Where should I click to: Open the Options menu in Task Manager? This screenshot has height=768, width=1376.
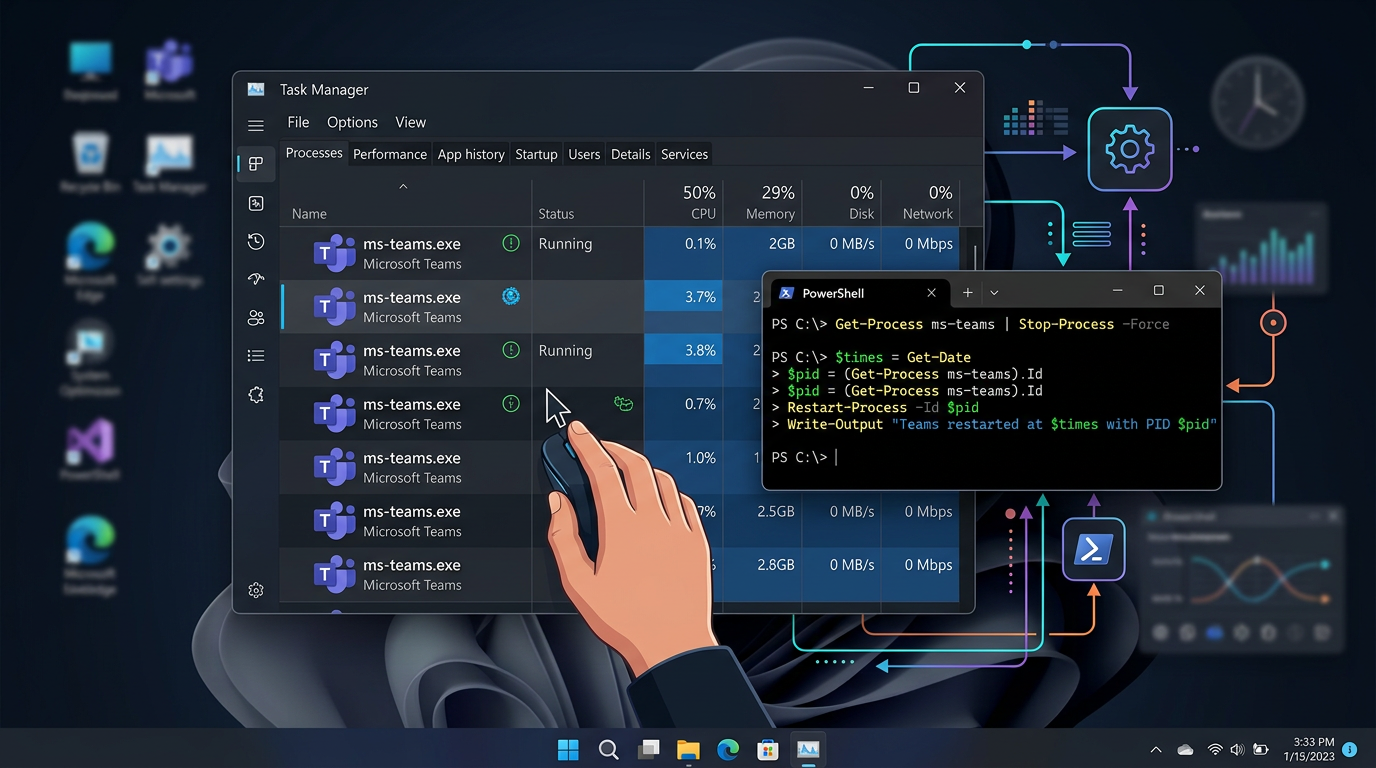352,122
